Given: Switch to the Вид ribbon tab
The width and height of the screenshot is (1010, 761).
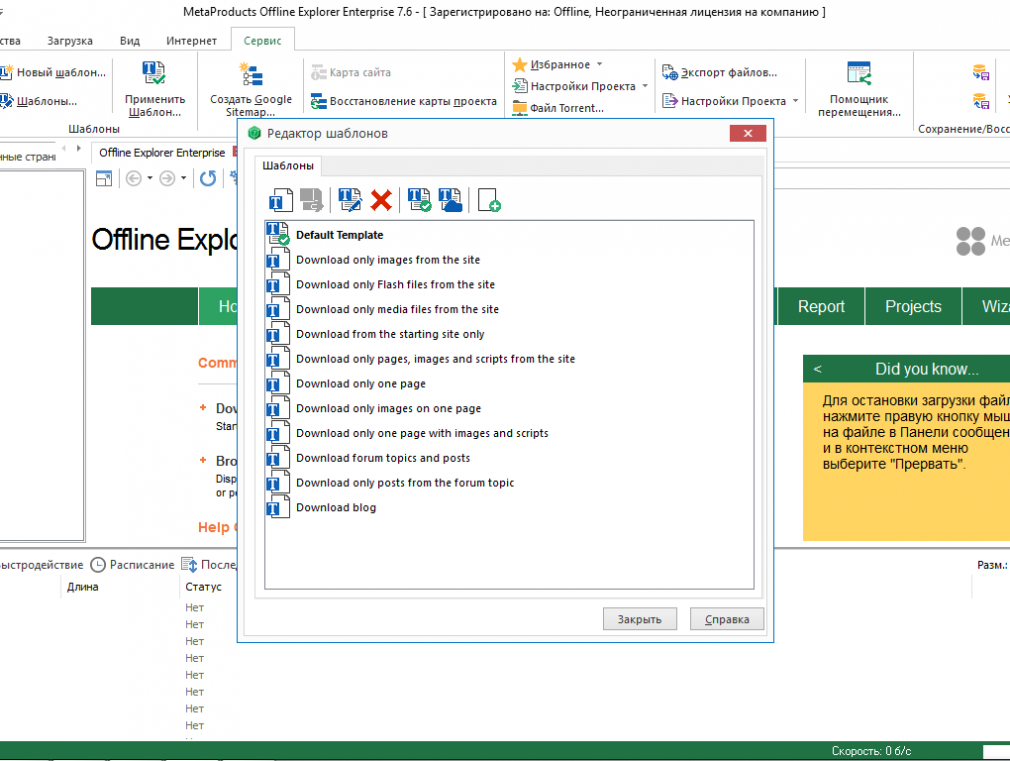Looking at the screenshot, I should pyautogui.click(x=129, y=41).
